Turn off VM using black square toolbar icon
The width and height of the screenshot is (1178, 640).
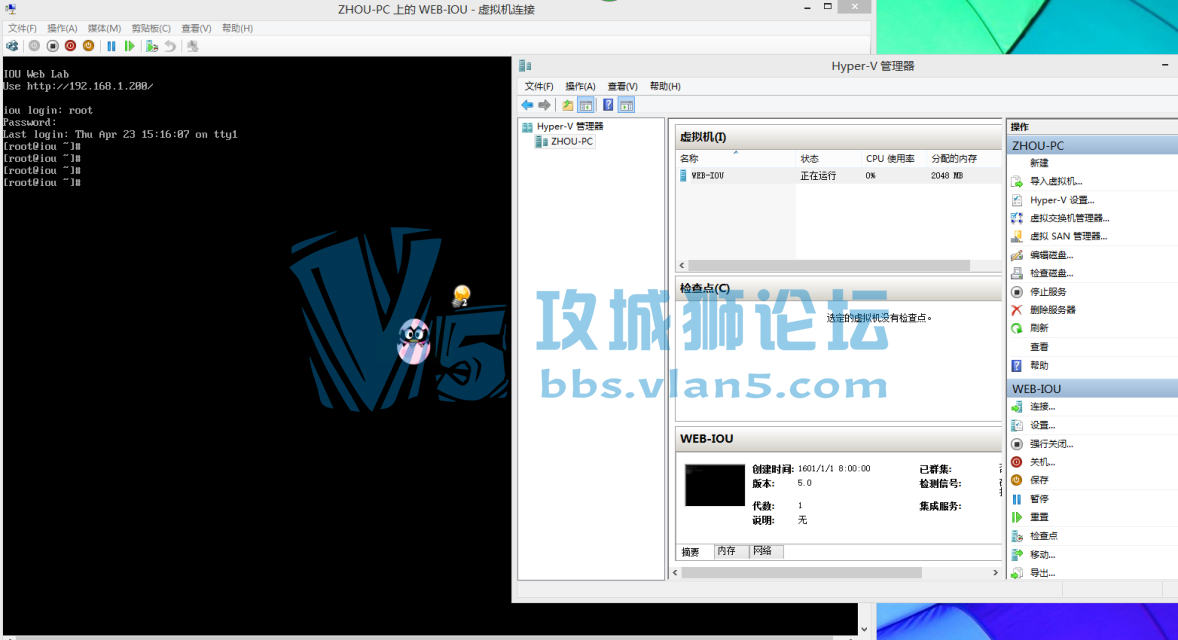click(53, 46)
